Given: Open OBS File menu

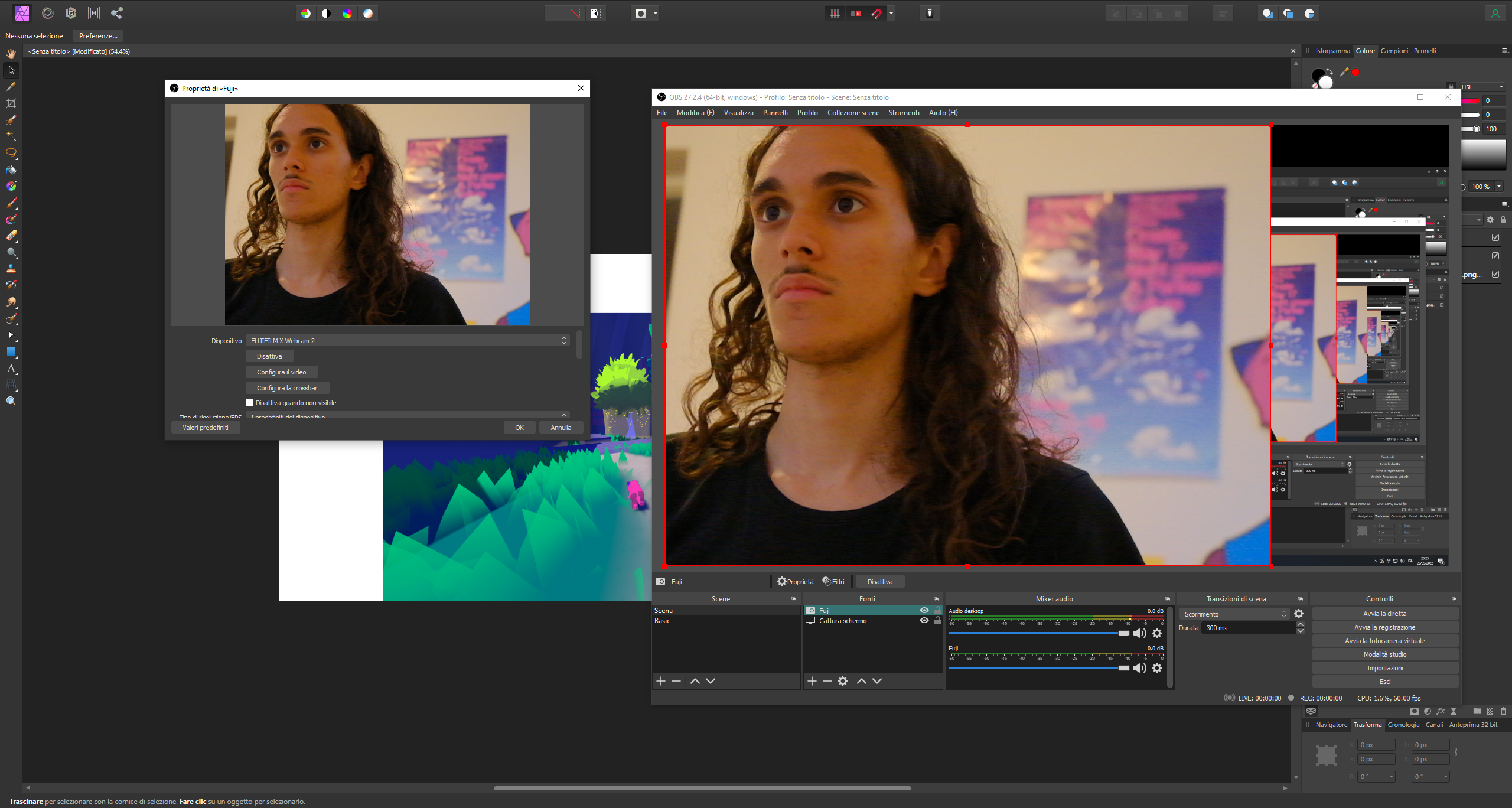Looking at the screenshot, I should click(x=662, y=113).
